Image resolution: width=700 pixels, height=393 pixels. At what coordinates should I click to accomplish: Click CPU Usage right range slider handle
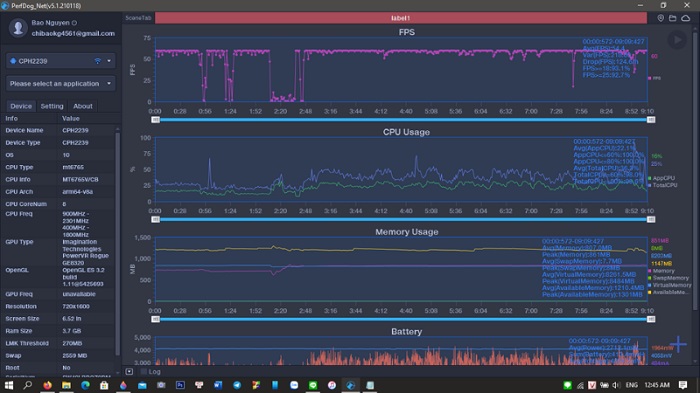click(x=651, y=219)
